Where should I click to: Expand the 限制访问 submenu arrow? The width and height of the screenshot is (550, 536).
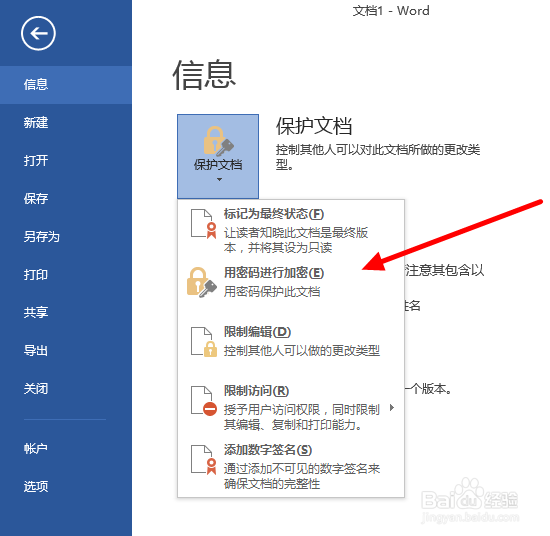click(x=392, y=408)
